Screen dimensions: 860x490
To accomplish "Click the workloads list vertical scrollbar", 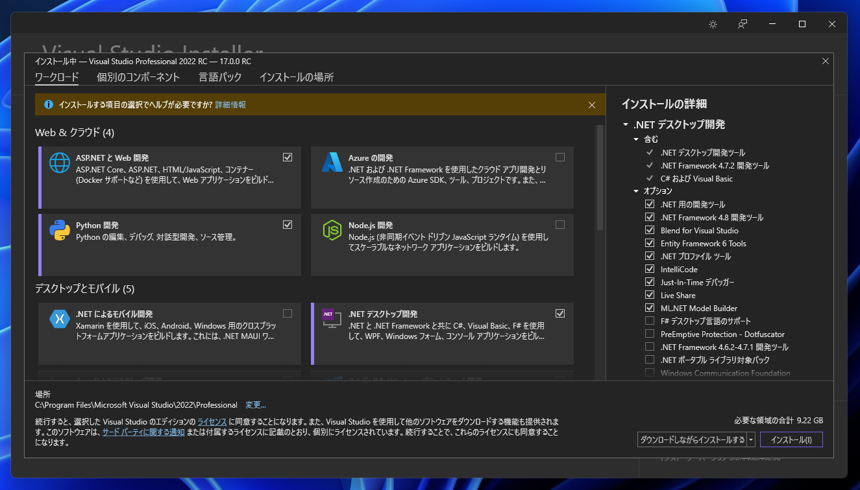I will [600, 177].
